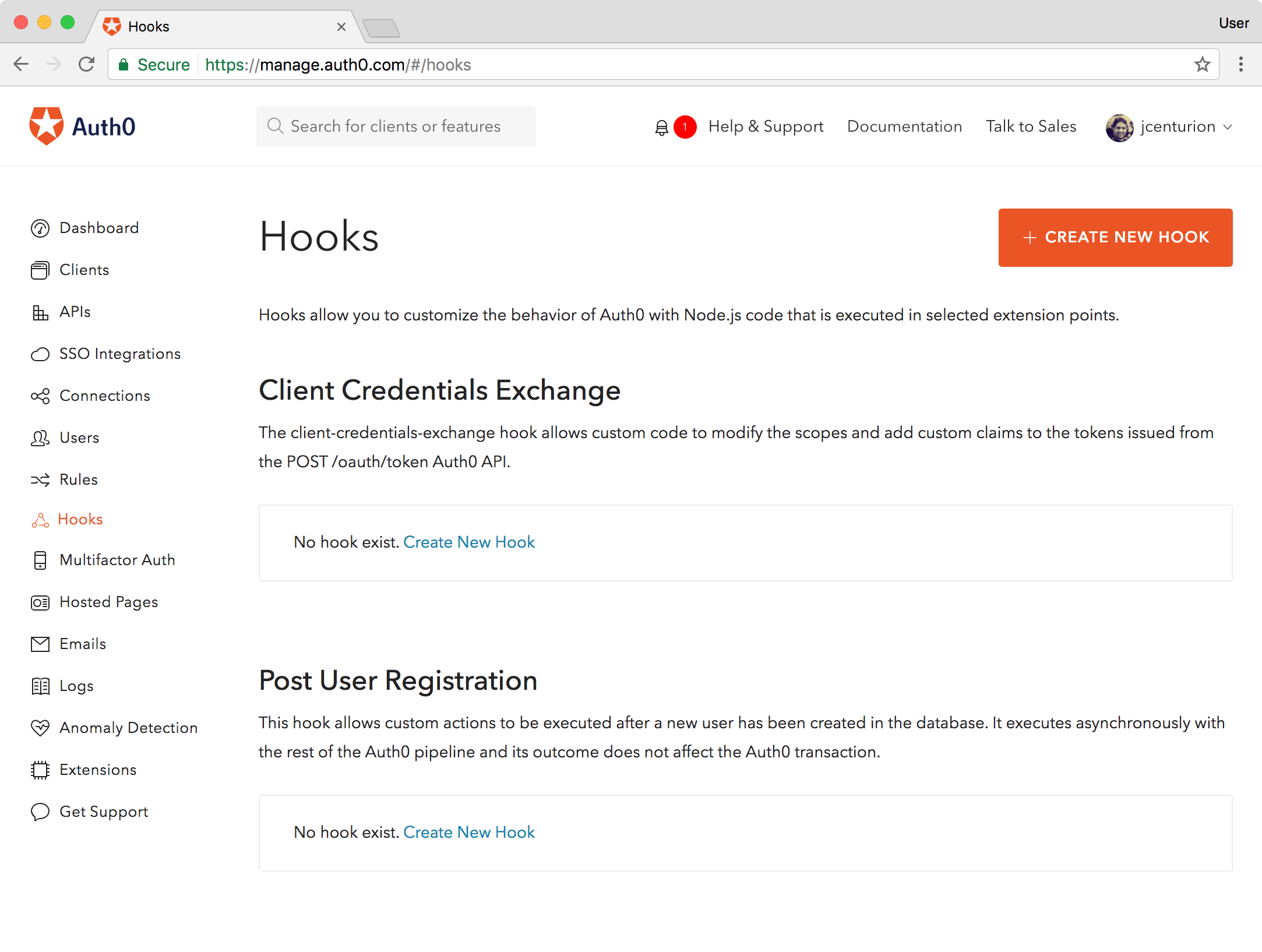The width and height of the screenshot is (1262, 952).
Task: Click the Anomaly Detection heart icon
Action: click(40, 728)
